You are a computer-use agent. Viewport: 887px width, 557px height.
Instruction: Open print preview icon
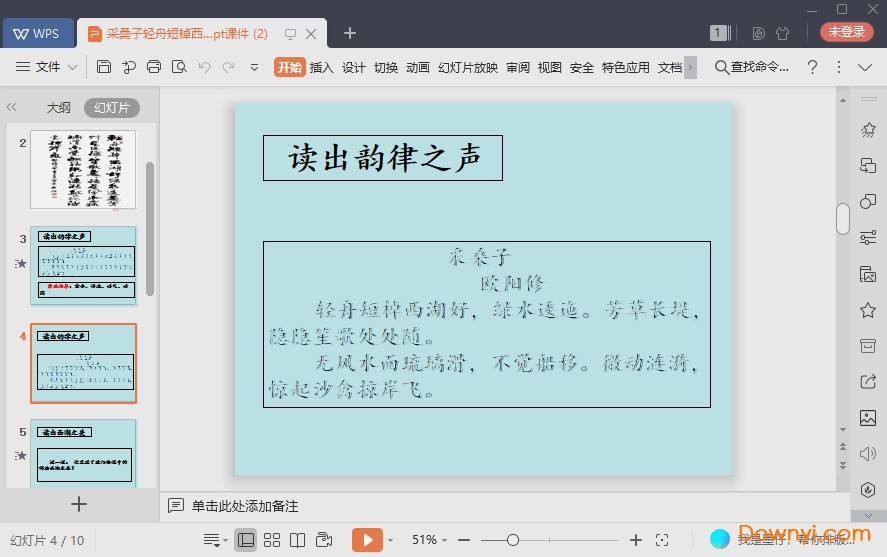179,67
